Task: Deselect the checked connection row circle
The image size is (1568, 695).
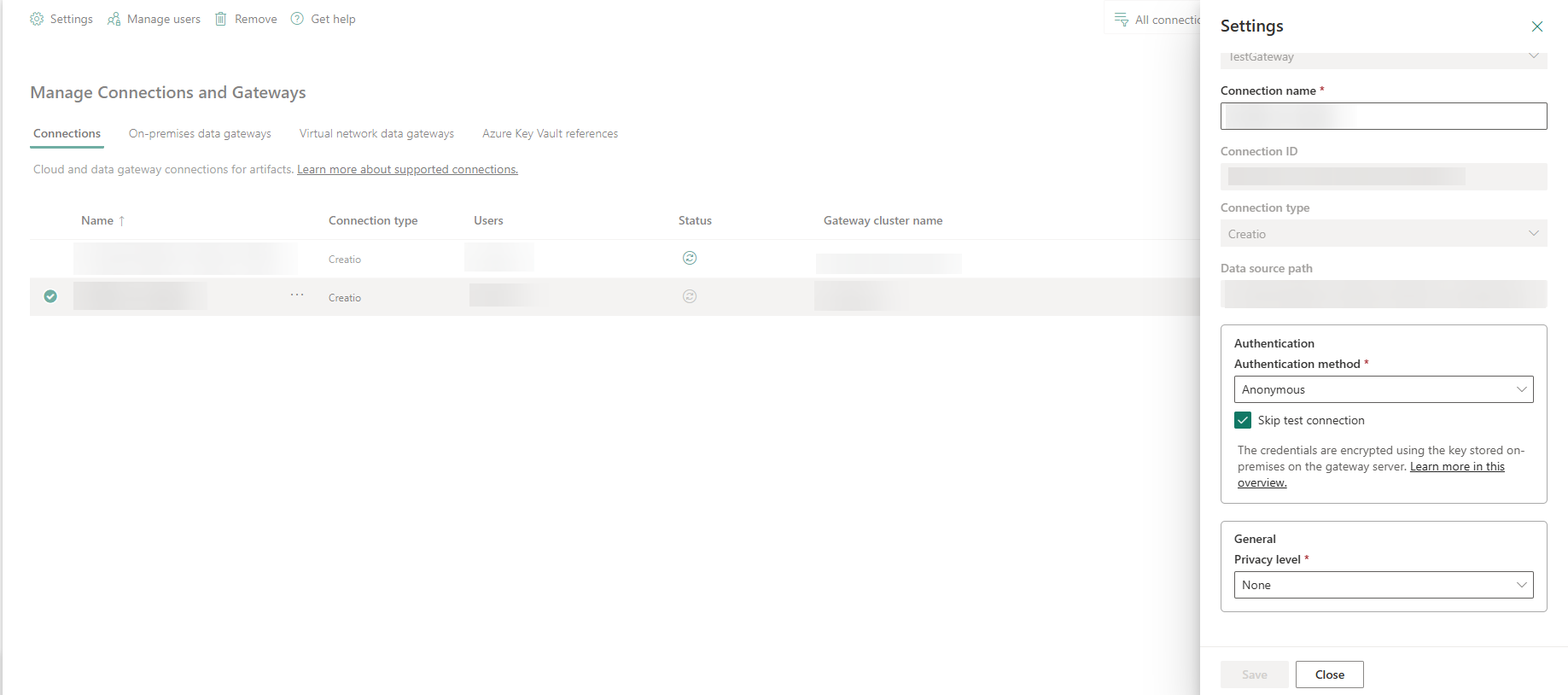Action: click(x=50, y=296)
